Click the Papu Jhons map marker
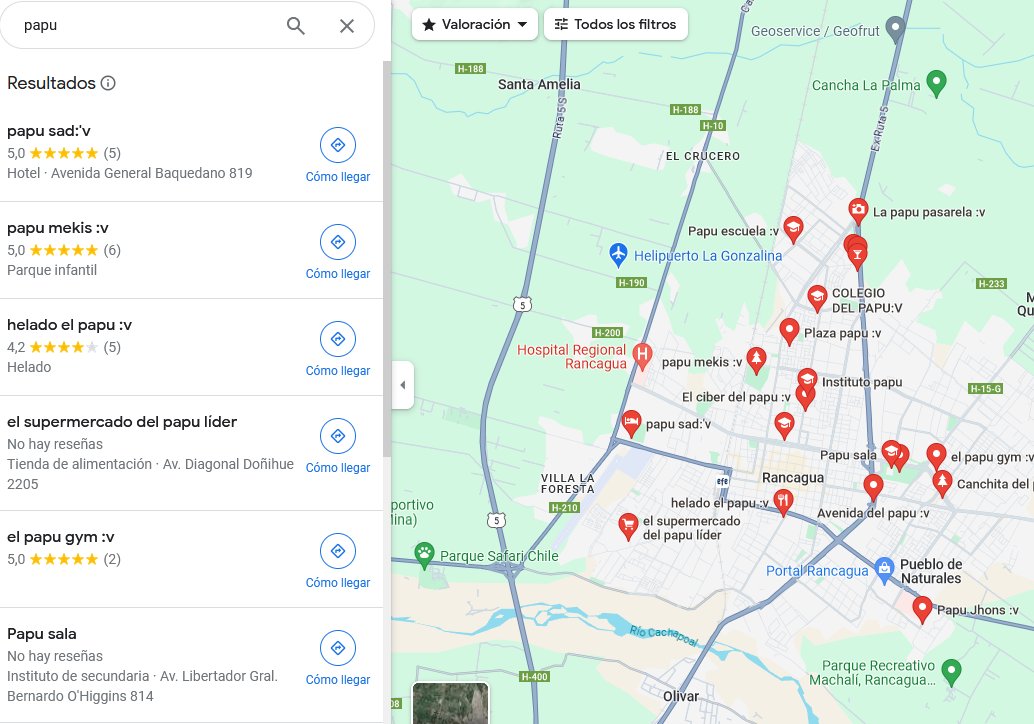Viewport: 1034px width, 724px height. 922,608
